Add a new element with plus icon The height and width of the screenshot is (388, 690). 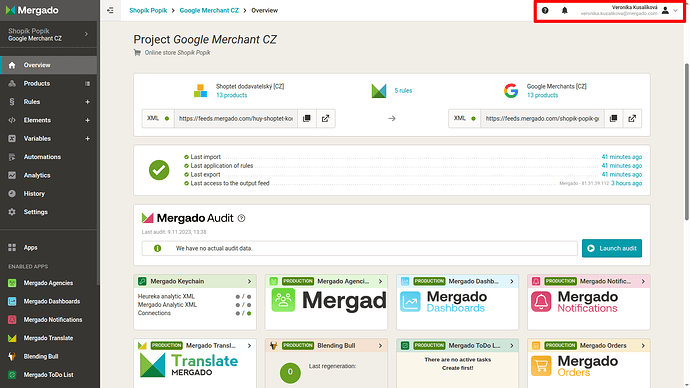click(87, 120)
